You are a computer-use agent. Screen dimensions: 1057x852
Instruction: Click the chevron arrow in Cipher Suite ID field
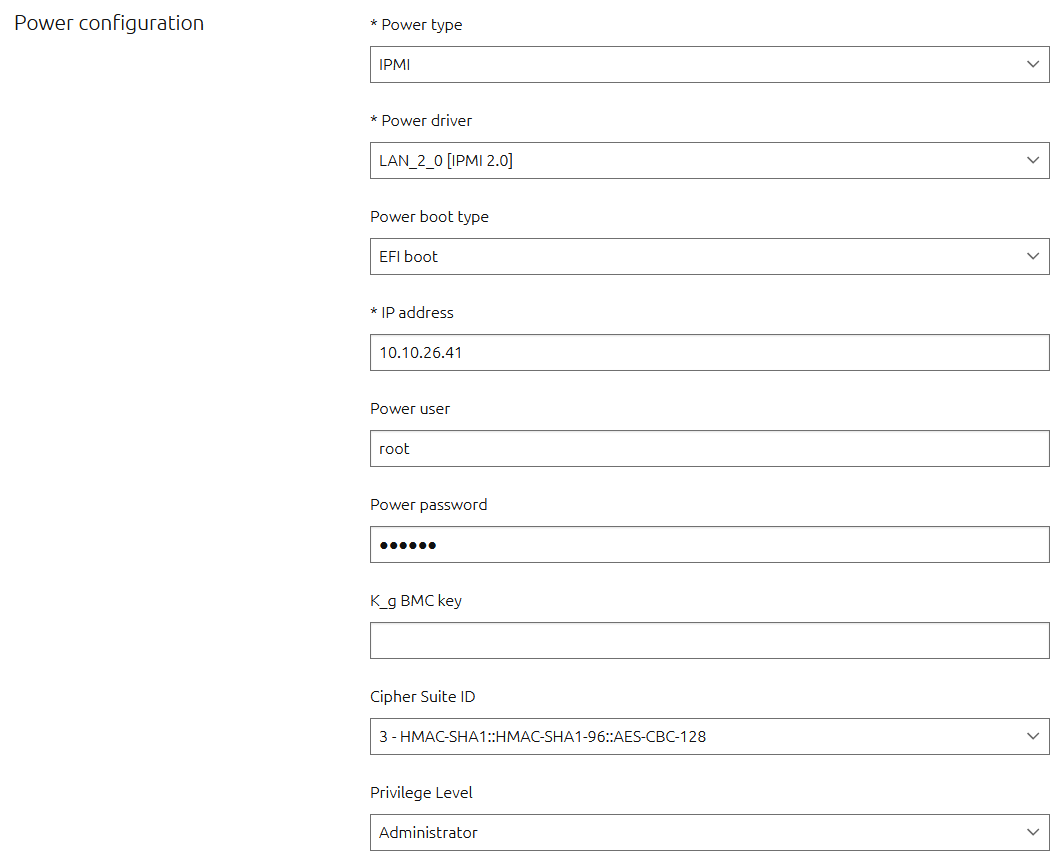tap(1033, 736)
